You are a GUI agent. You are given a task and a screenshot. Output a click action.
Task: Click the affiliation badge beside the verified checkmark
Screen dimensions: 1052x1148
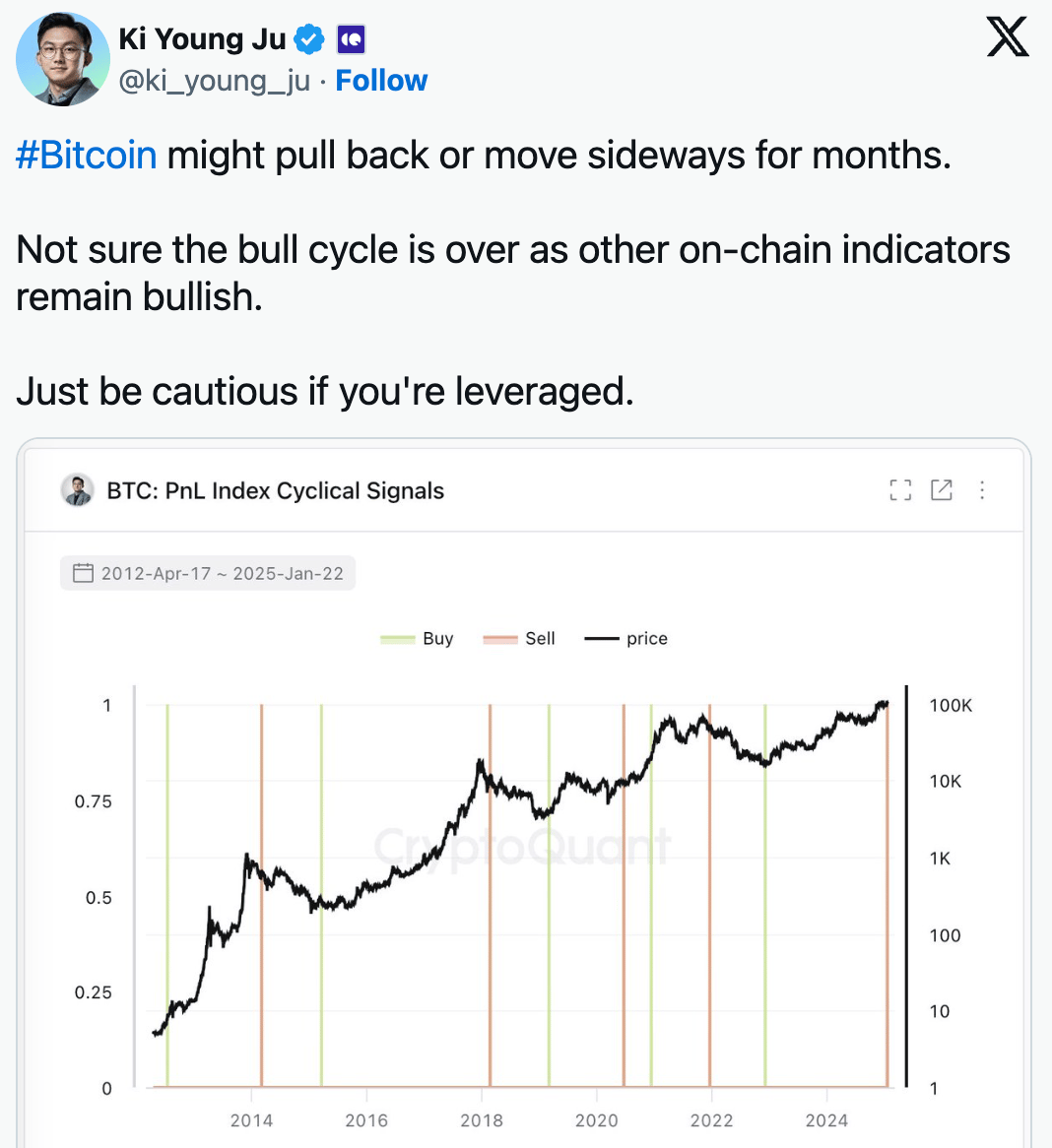point(351,39)
